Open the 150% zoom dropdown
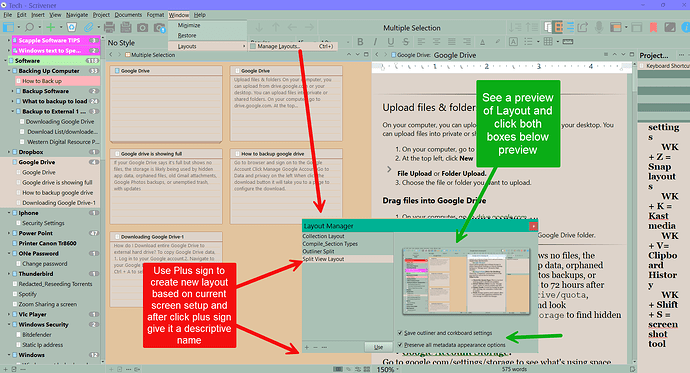 (388, 369)
